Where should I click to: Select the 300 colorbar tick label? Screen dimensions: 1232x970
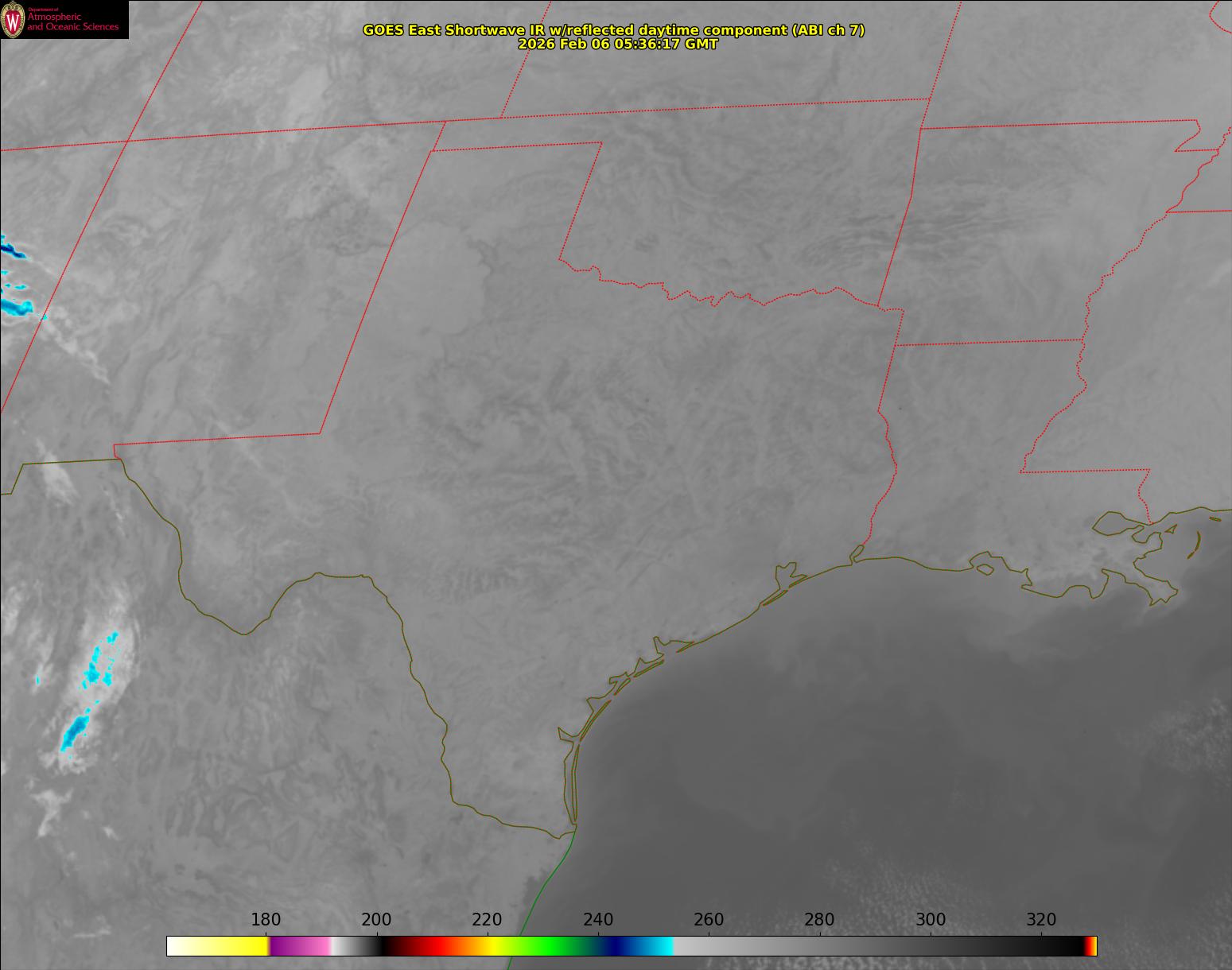[x=931, y=920]
